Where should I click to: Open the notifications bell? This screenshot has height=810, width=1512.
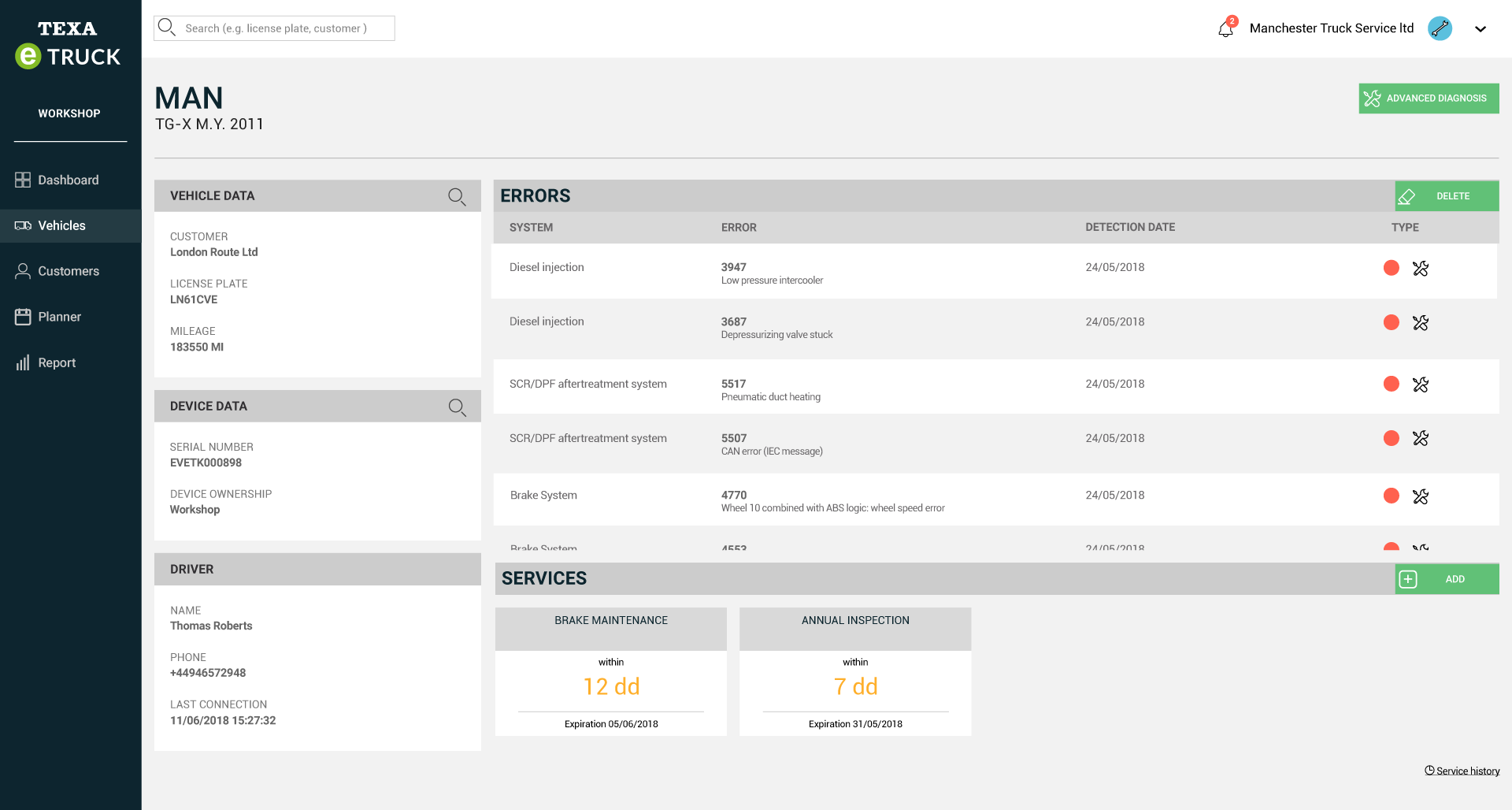[x=1226, y=28]
